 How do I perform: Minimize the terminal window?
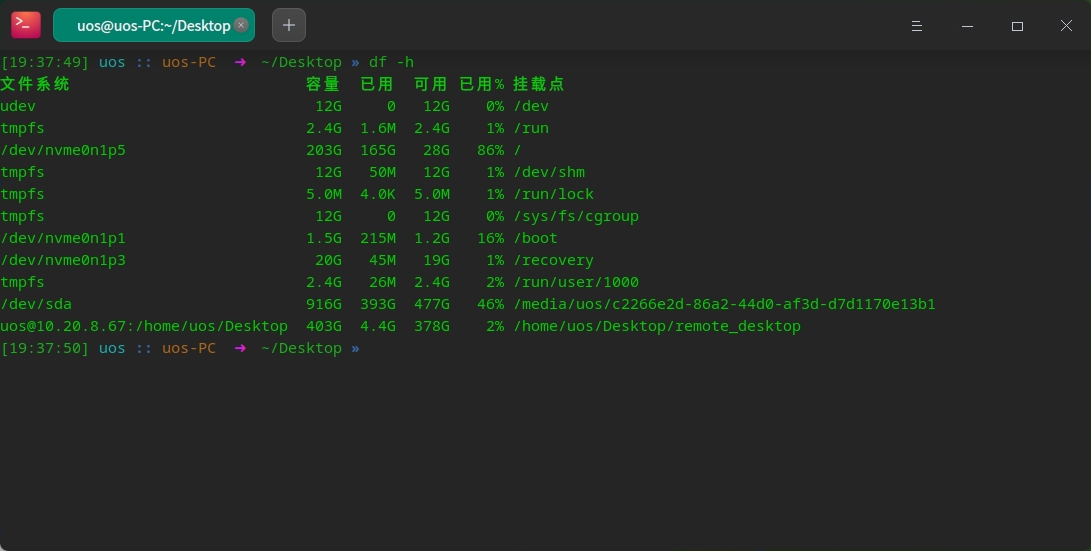click(967, 26)
